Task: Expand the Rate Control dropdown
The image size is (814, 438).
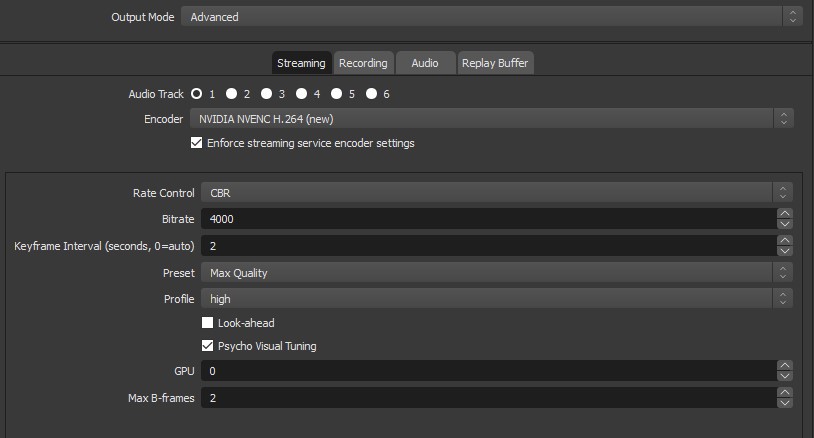Action: (x=496, y=193)
